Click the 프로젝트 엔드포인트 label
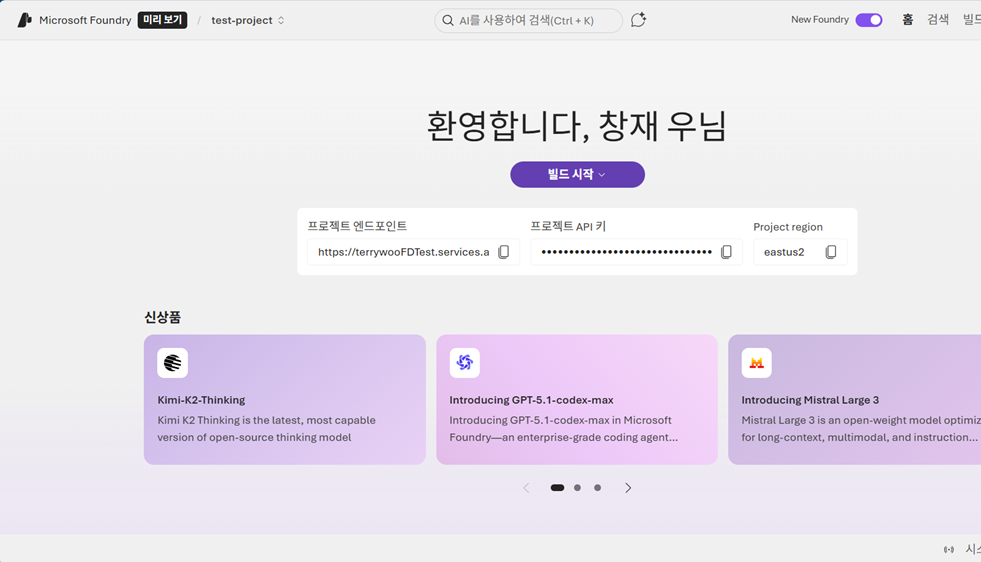The height and width of the screenshot is (562, 981). pos(357,226)
